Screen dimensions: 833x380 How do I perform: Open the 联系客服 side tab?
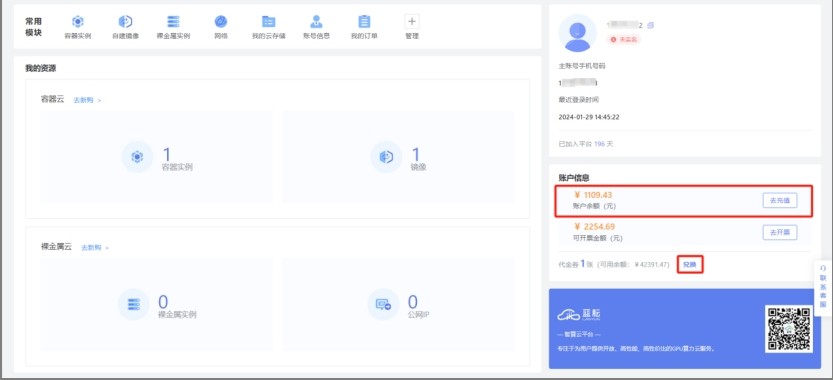[823, 288]
